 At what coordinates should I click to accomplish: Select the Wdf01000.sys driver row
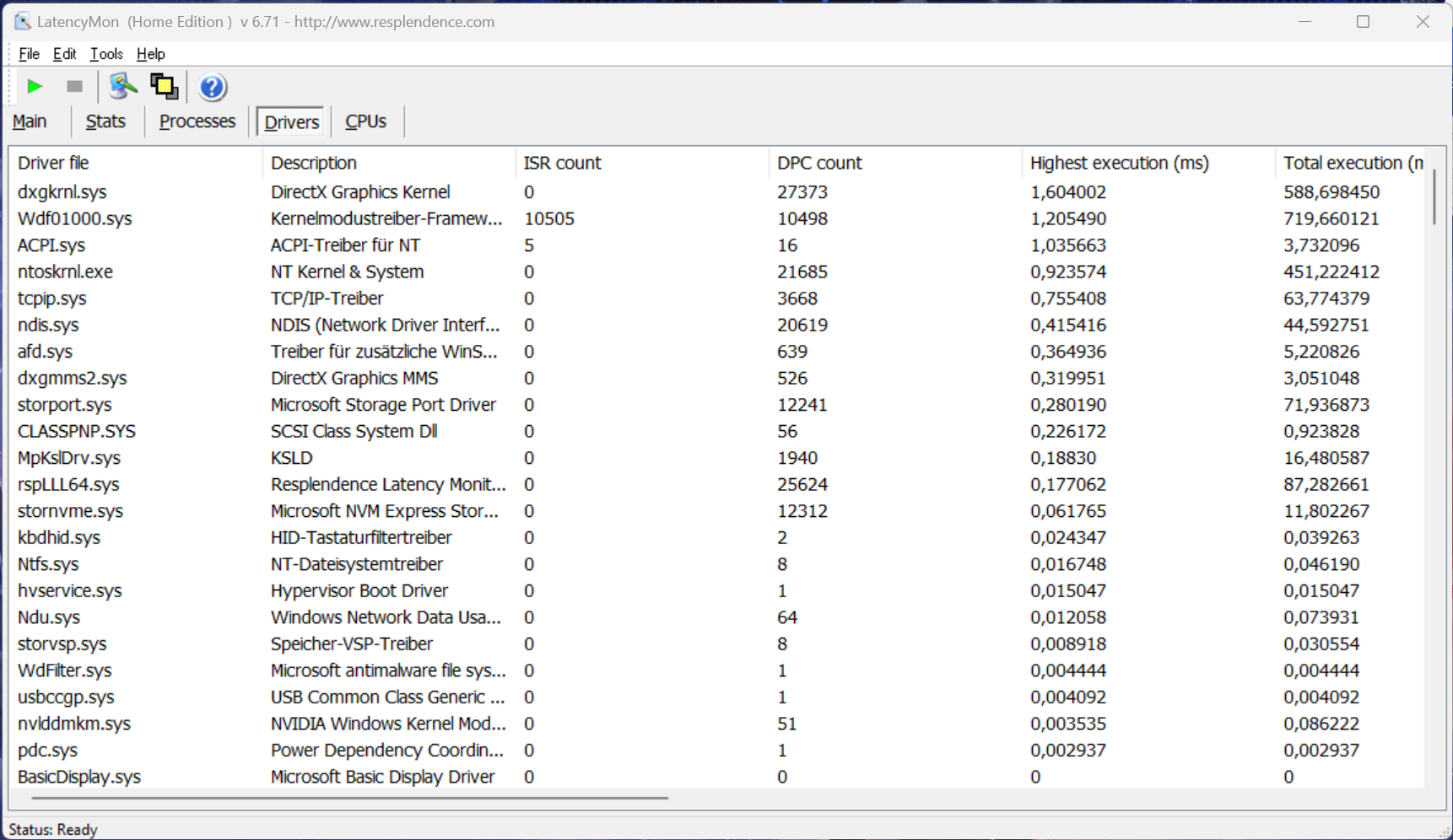coord(717,218)
